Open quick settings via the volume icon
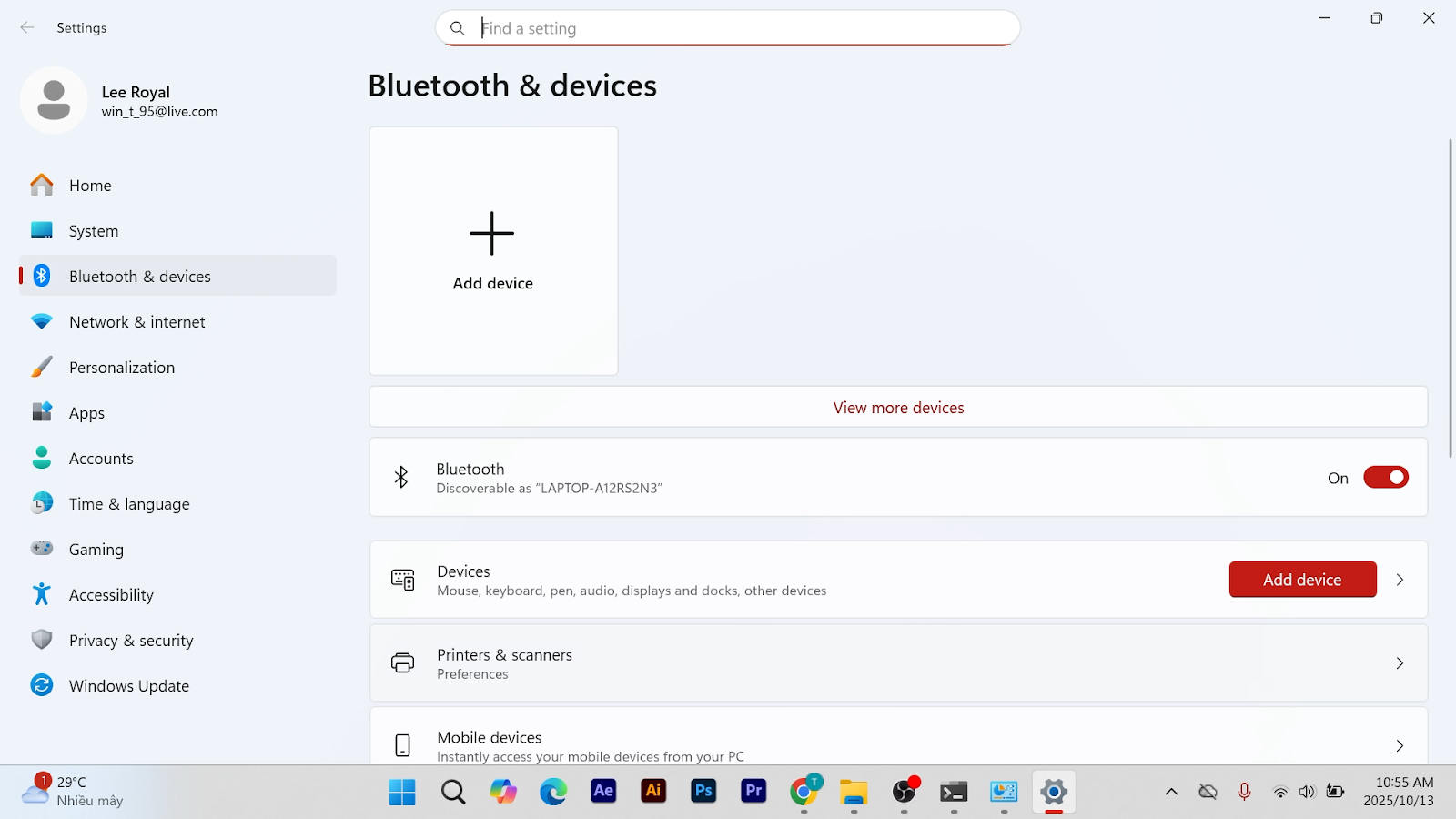Image resolution: width=1456 pixels, height=819 pixels. pos(1307,792)
